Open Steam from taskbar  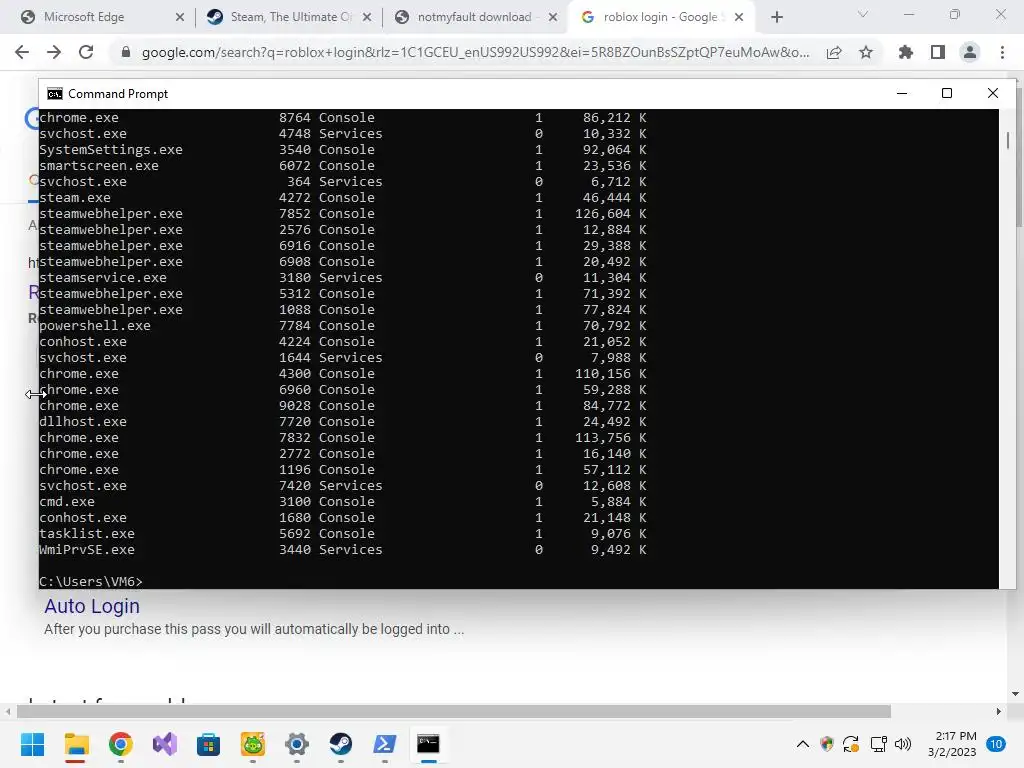(x=340, y=744)
